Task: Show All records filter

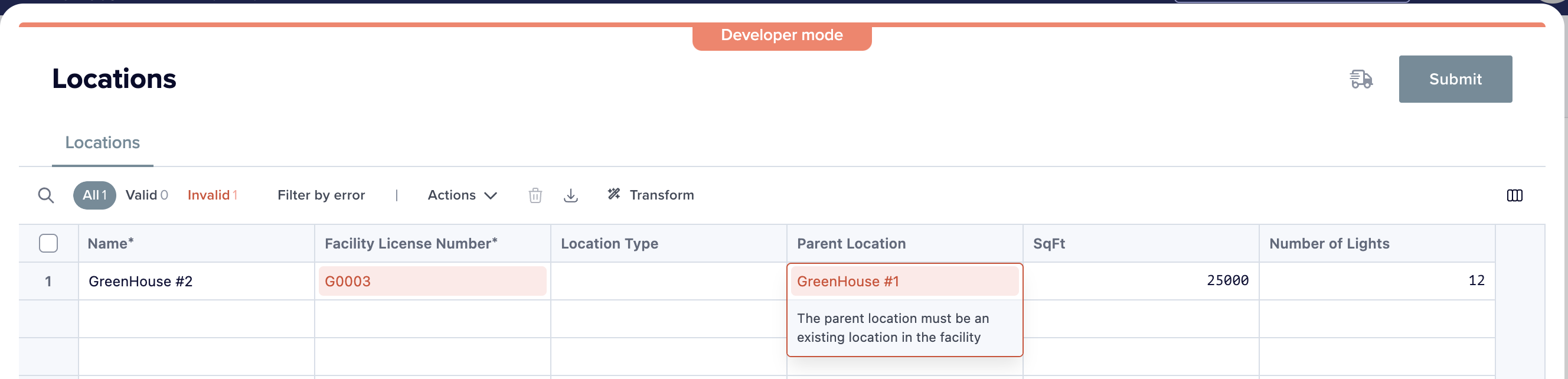Action: [x=94, y=195]
